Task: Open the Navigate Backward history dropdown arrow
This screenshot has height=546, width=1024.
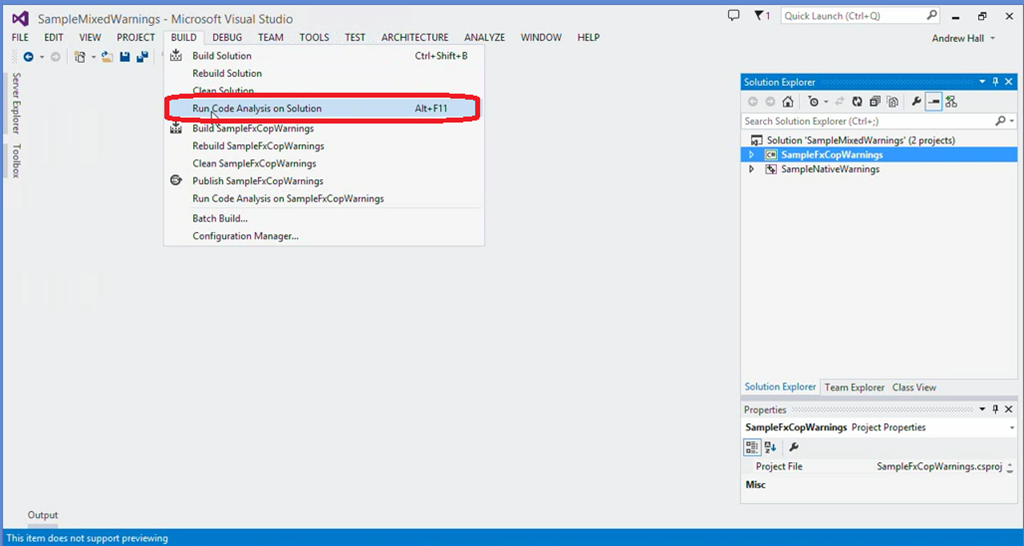Action: coord(42,57)
